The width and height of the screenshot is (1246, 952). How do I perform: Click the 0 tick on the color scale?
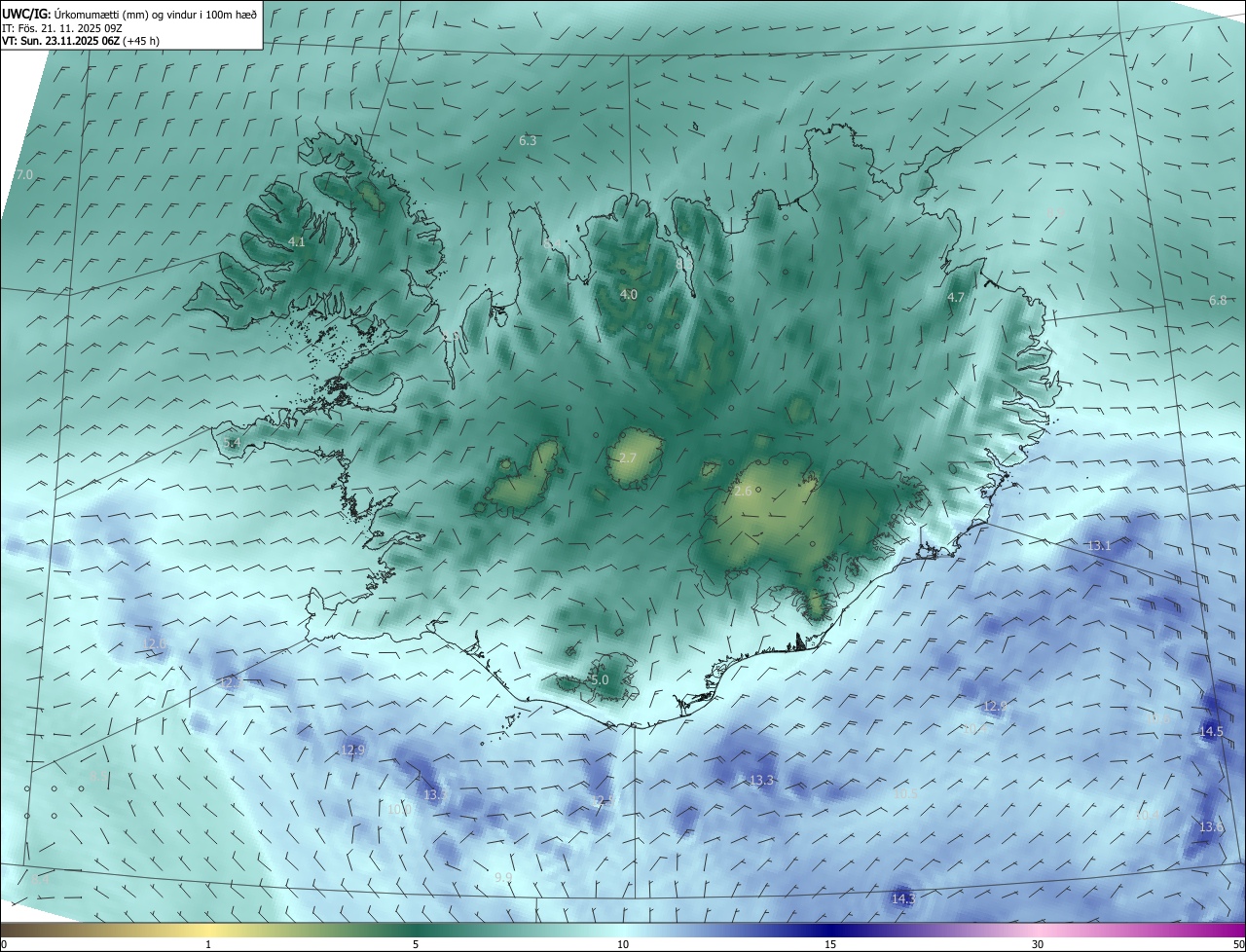click(4, 944)
